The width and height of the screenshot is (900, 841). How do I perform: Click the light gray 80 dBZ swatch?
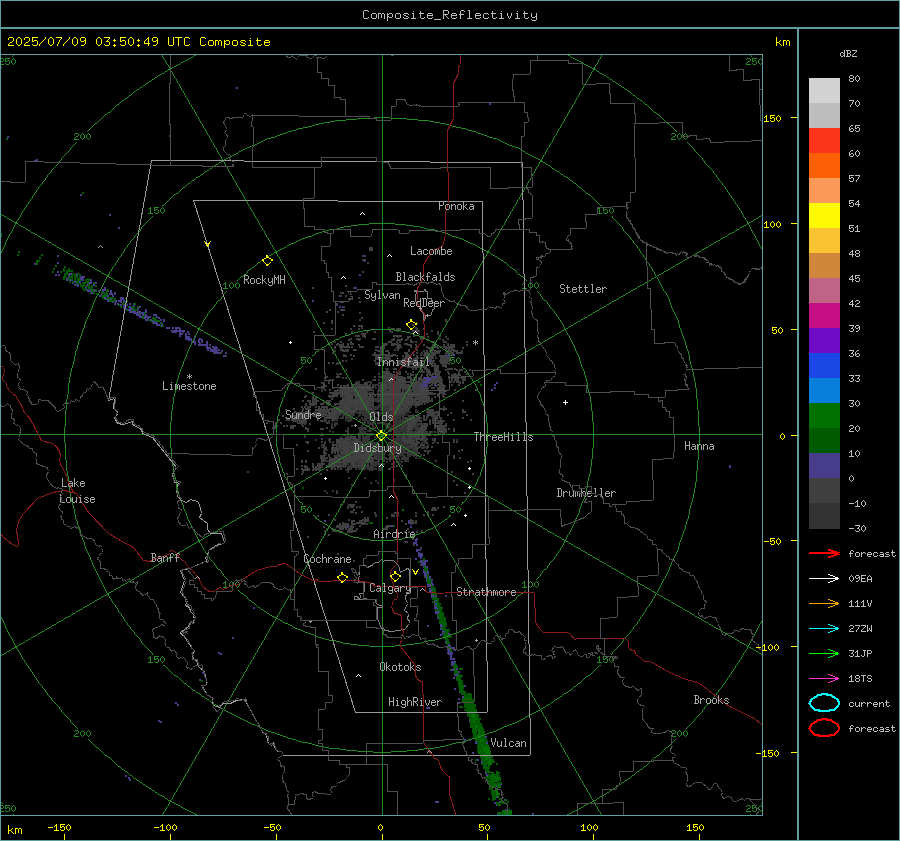(x=824, y=90)
